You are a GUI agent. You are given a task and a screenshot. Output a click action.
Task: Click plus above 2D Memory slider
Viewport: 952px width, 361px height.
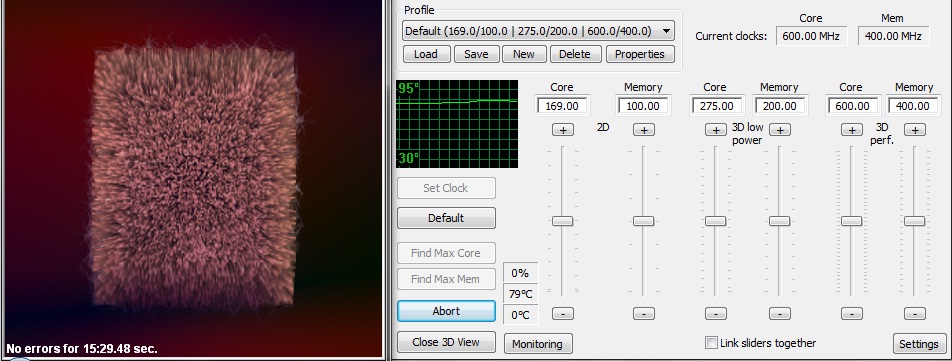[x=644, y=130]
